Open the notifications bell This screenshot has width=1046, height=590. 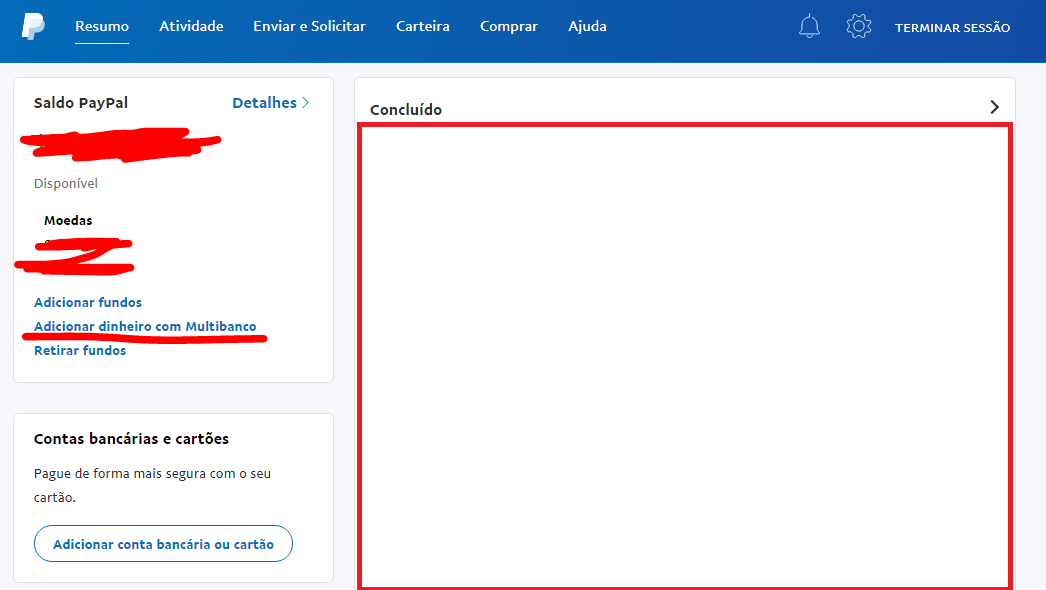click(809, 26)
